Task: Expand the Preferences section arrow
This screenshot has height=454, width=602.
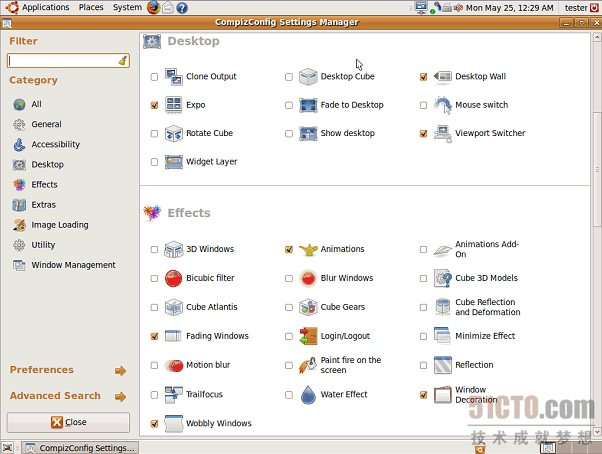Action: point(121,370)
